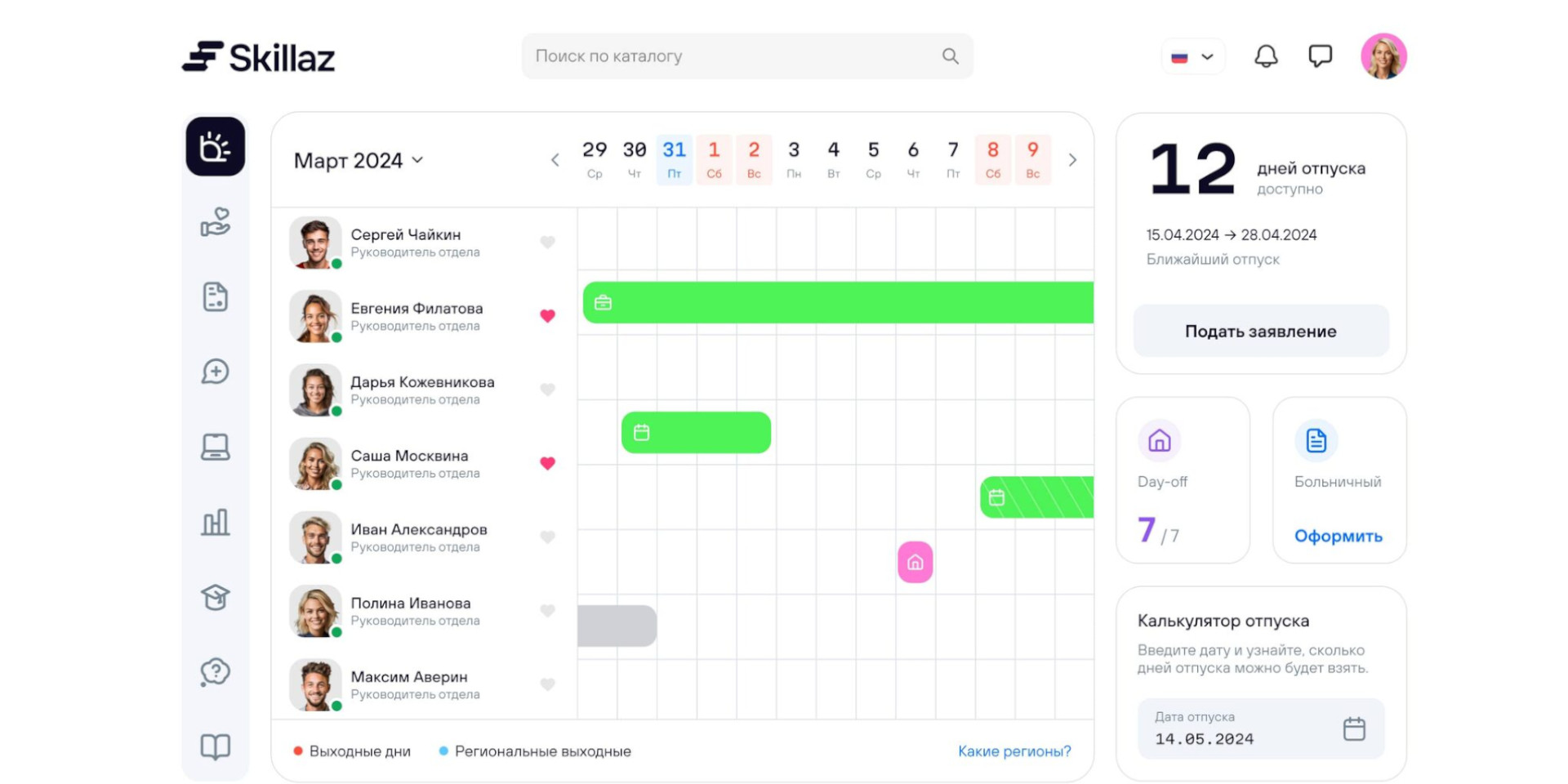This screenshot has width=1568, height=784.
Task: Click the open book icon in sidebar
Action: (215, 746)
